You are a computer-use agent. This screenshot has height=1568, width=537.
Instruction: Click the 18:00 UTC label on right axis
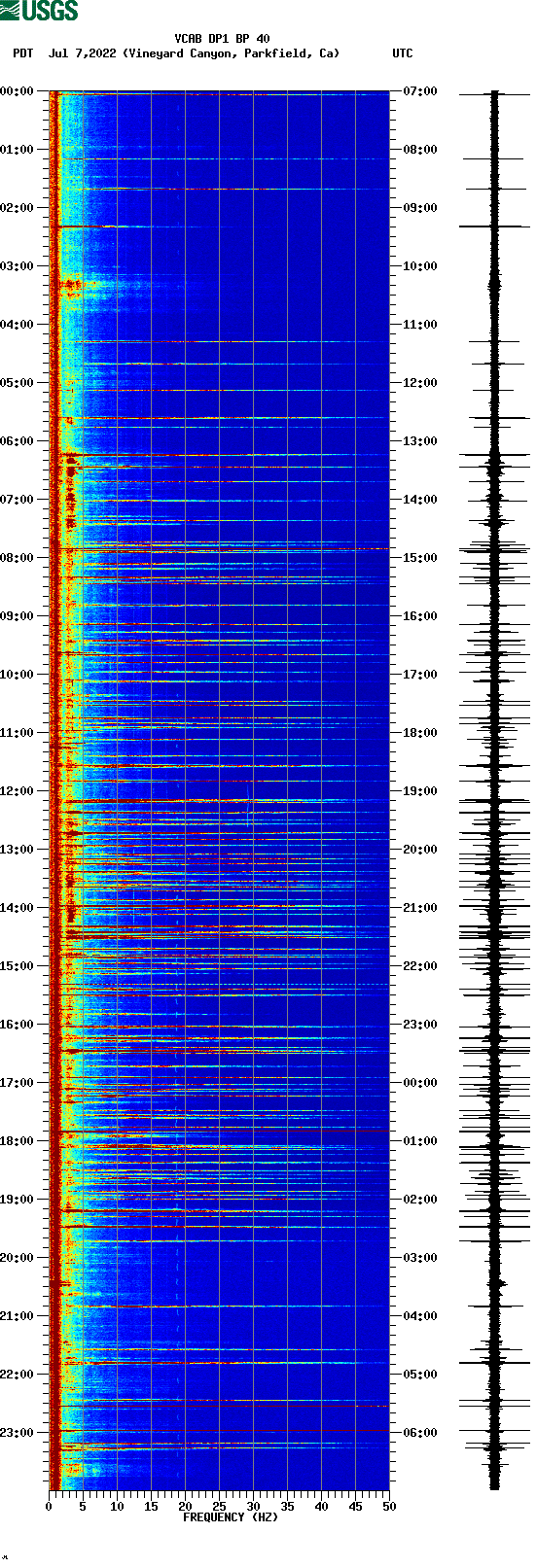tap(420, 733)
